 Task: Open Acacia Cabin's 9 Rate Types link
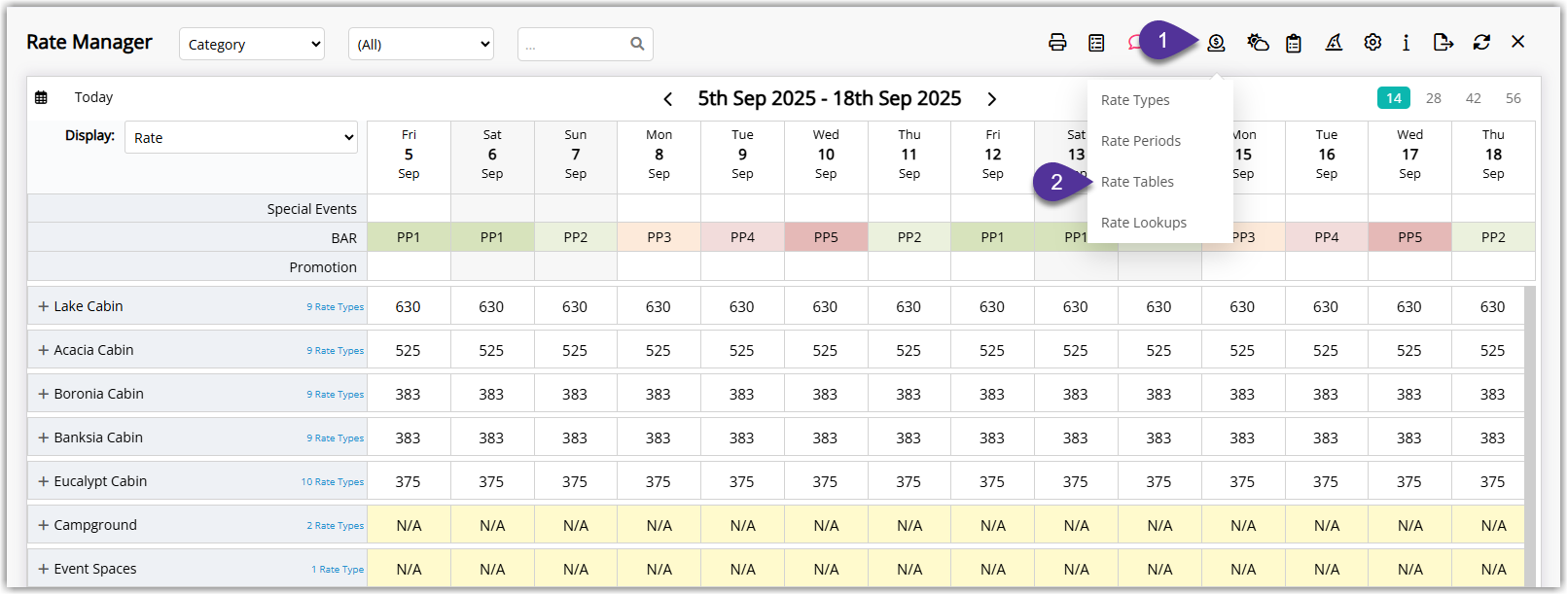pyautogui.click(x=336, y=351)
